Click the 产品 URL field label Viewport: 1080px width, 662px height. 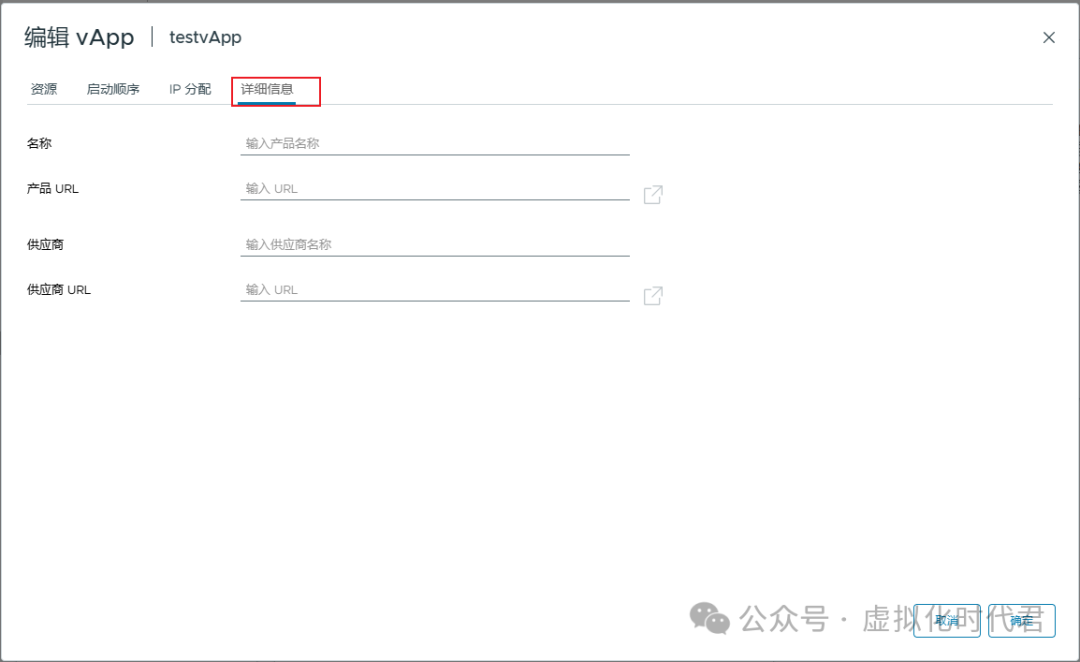tap(52, 189)
